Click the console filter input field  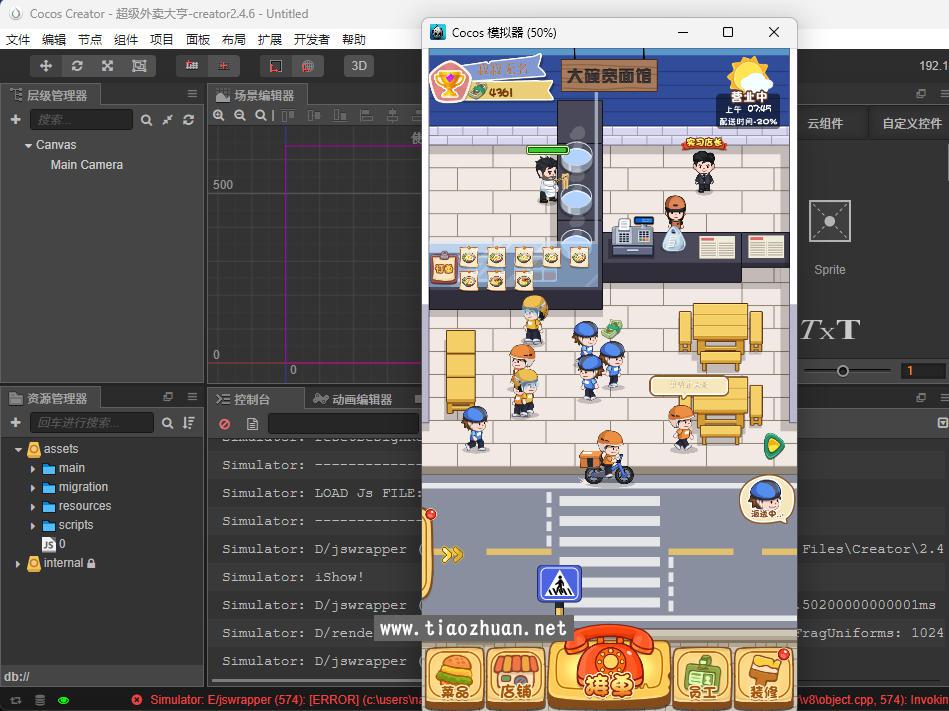pos(344,423)
